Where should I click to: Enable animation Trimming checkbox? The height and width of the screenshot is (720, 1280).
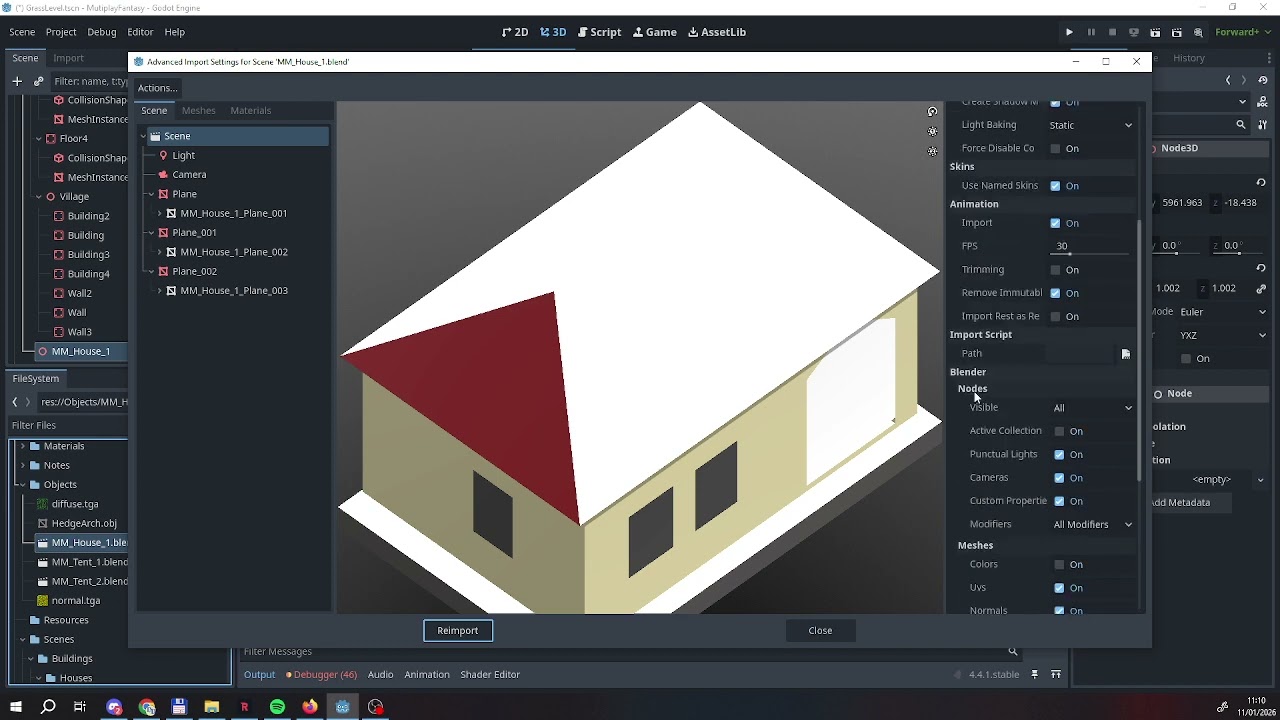pyautogui.click(x=1055, y=270)
